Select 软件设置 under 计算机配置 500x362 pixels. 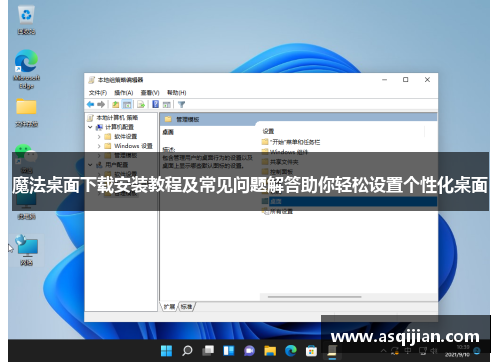point(125,137)
